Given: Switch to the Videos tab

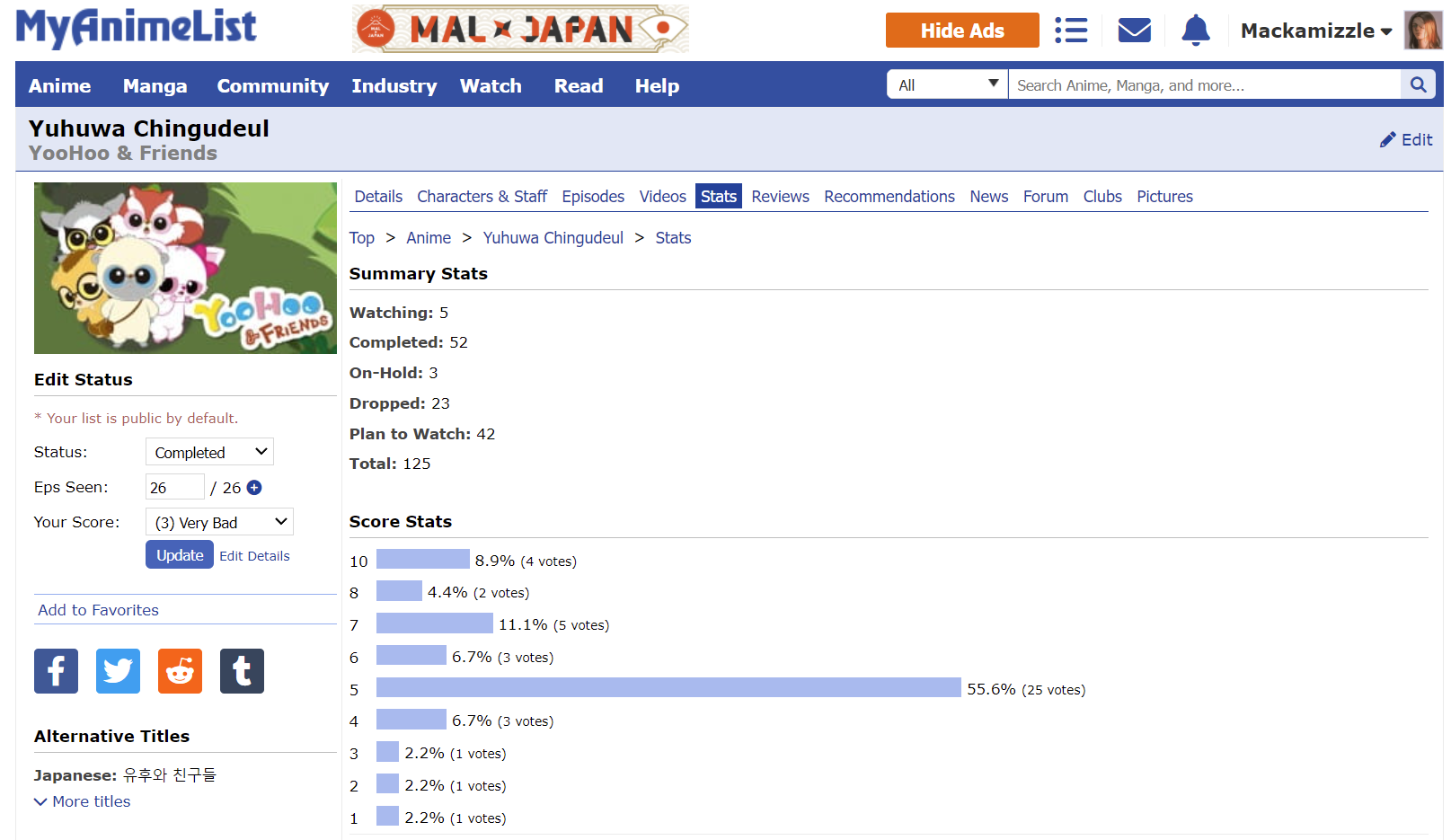Looking at the screenshot, I should click(x=663, y=197).
